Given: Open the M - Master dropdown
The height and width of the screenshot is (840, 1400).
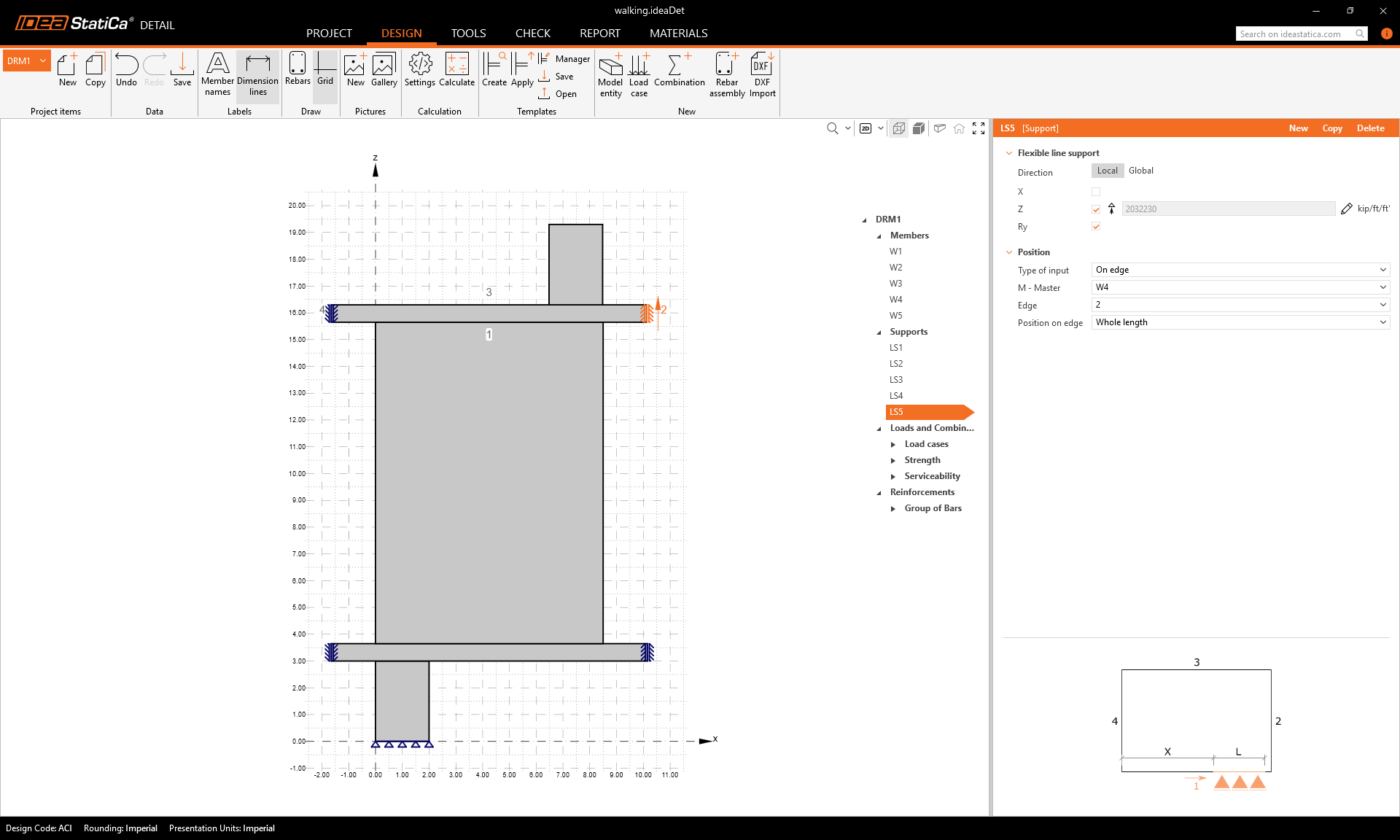Looking at the screenshot, I should tap(1240, 287).
